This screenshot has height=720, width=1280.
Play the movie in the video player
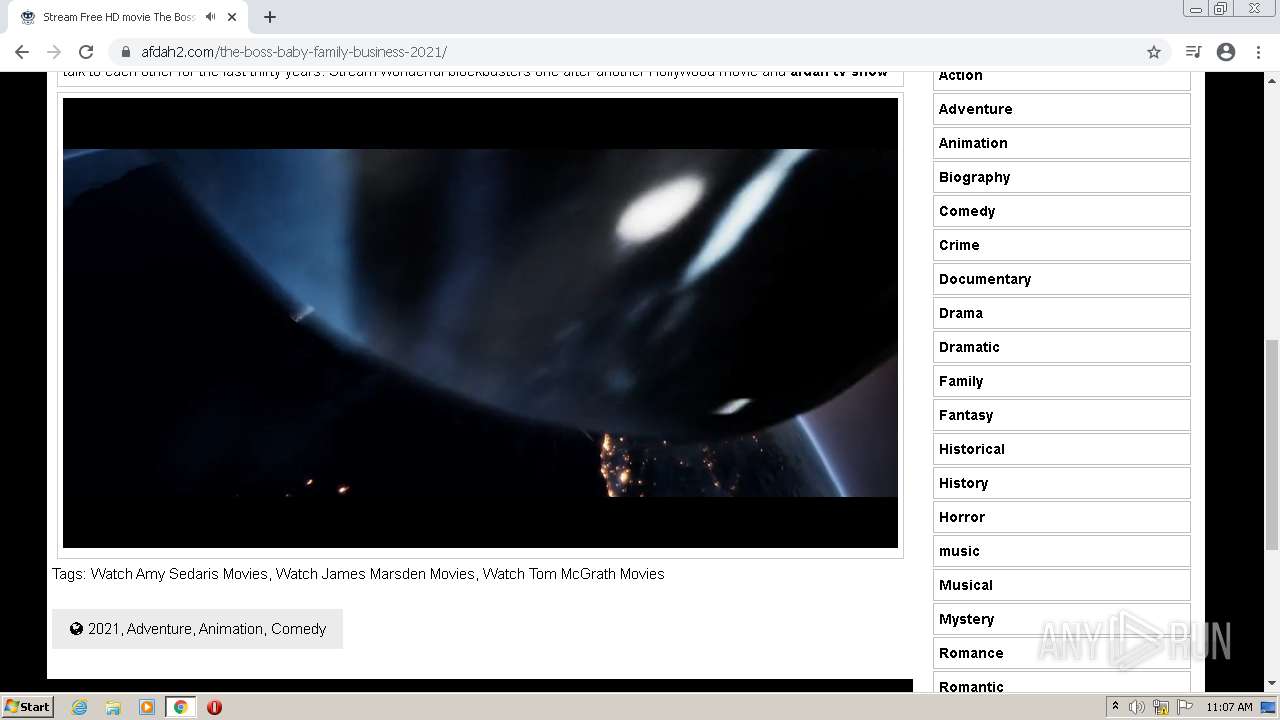[480, 323]
